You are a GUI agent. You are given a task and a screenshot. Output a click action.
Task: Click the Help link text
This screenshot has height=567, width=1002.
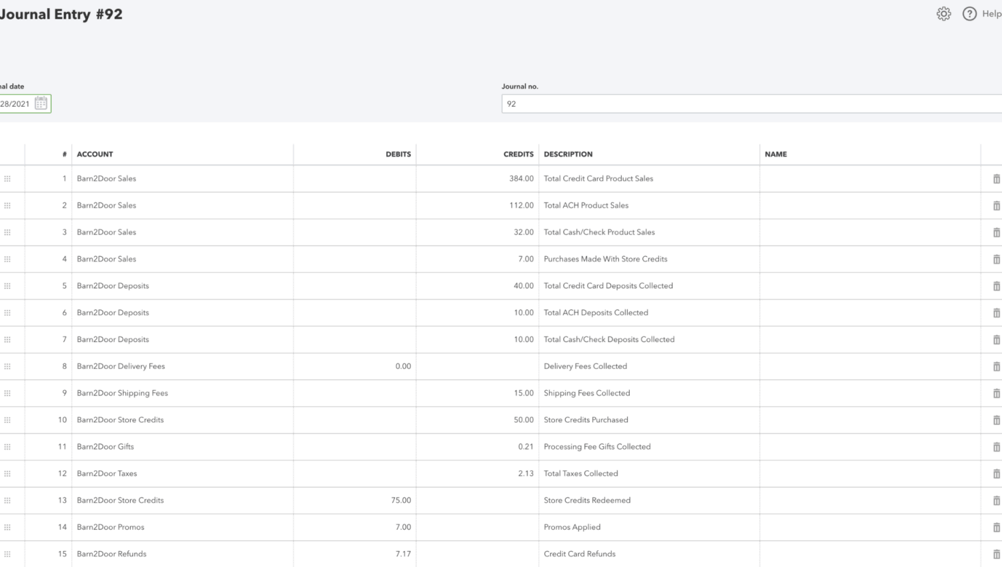[991, 14]
